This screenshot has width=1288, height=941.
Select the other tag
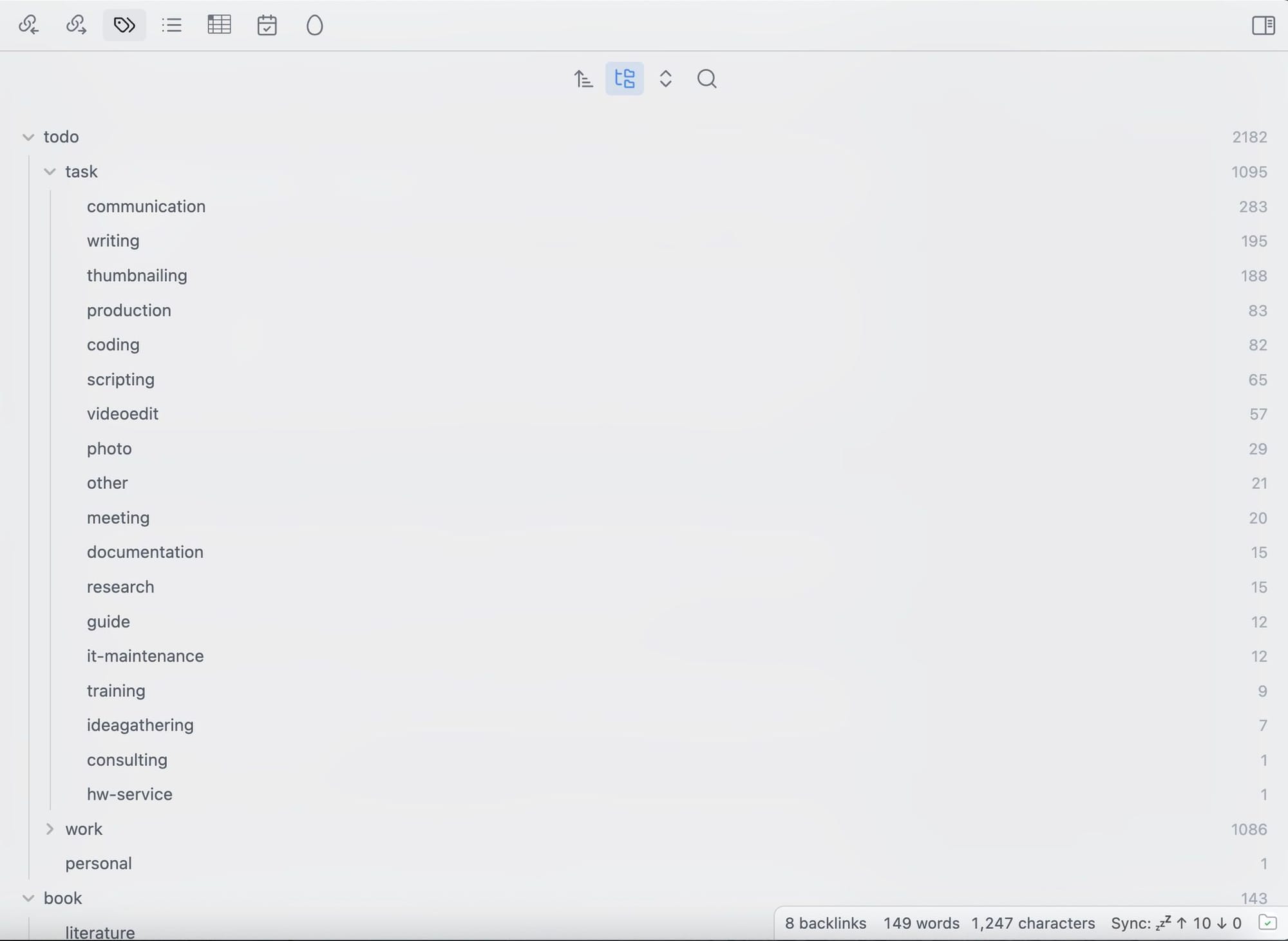tap(108, 483)
